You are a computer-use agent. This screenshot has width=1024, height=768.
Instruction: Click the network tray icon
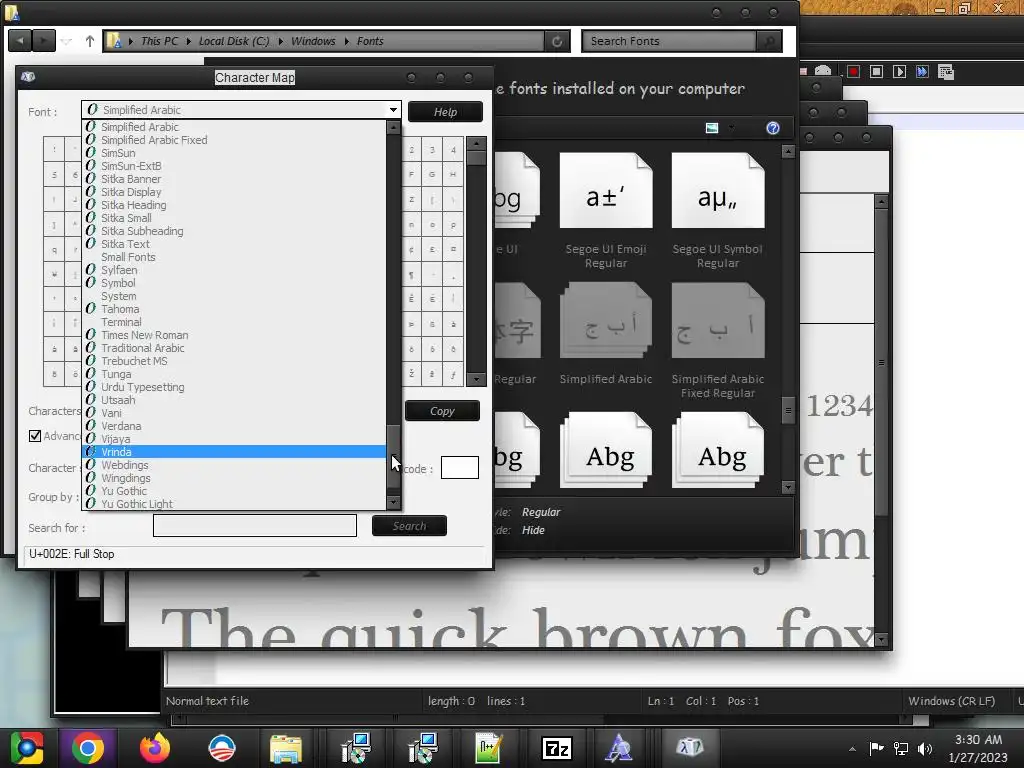tap(901, 748)
